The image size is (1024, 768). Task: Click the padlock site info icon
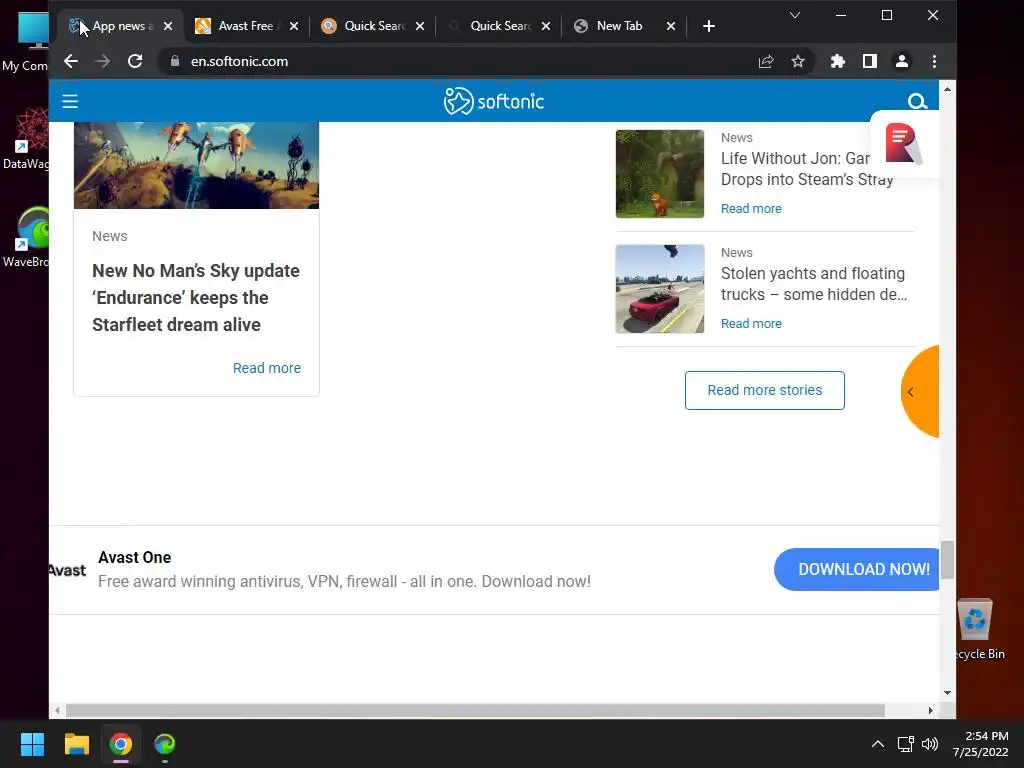(174, 61)
